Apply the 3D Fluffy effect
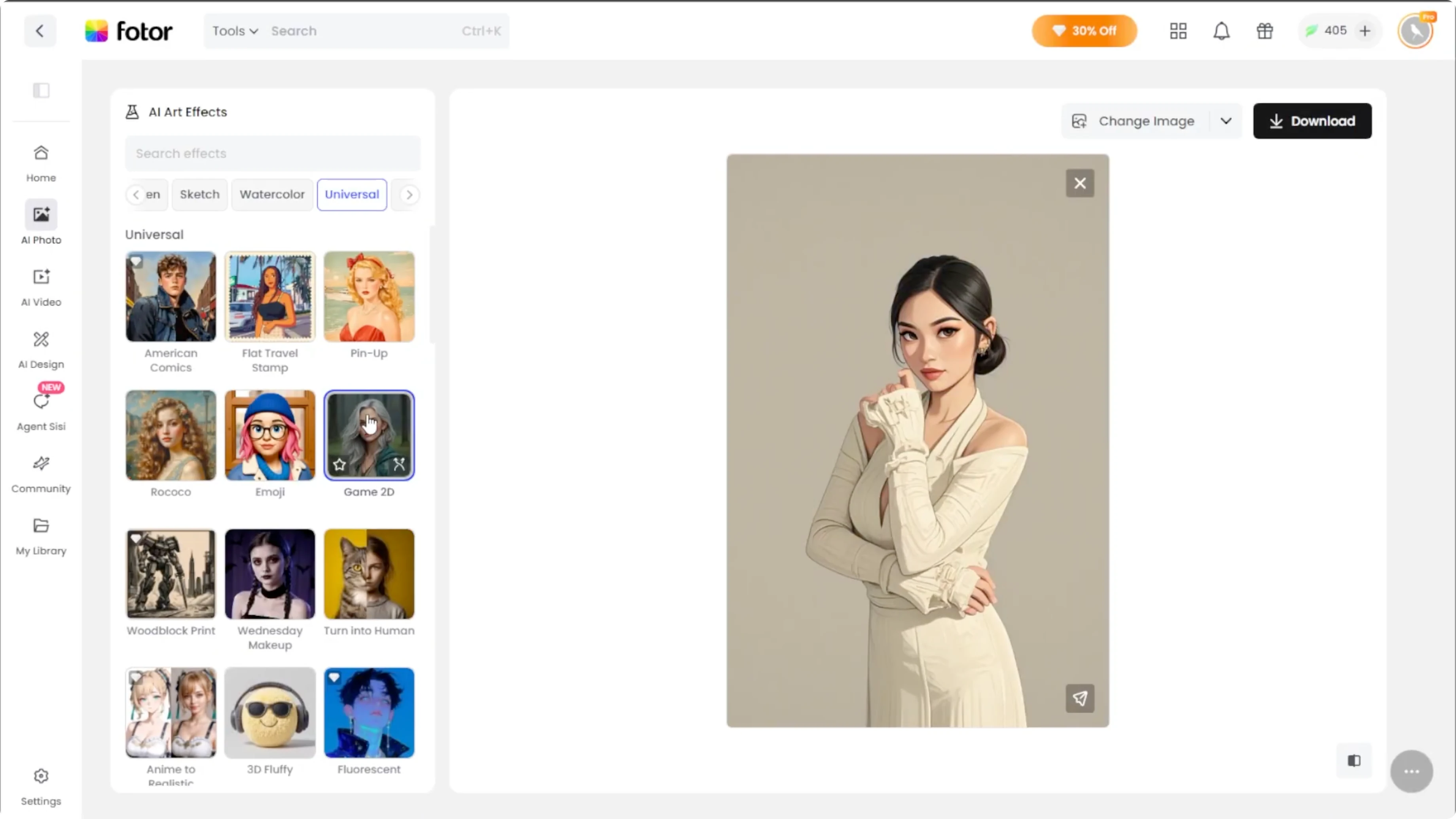 (269, 713)
